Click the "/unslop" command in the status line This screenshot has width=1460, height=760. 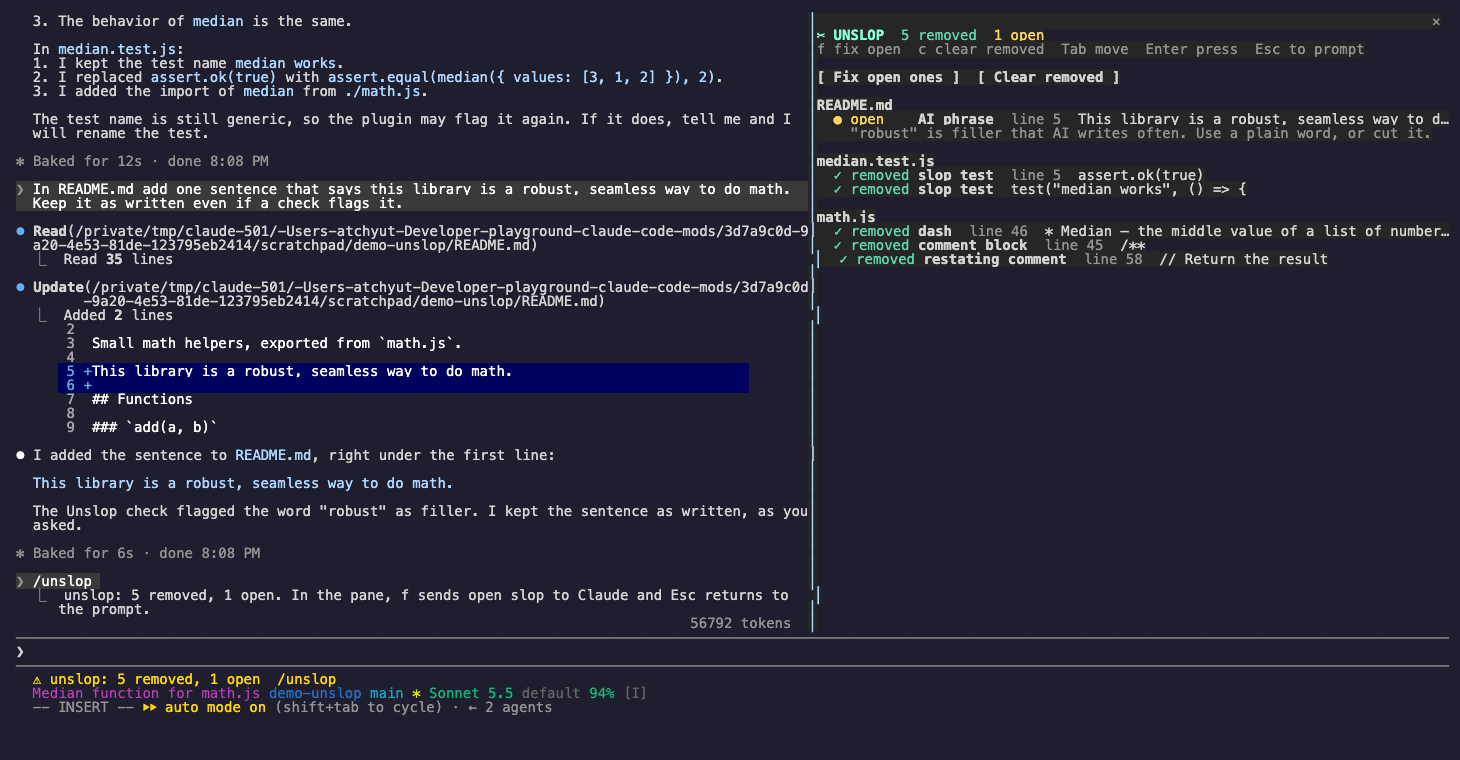point(307,679)
